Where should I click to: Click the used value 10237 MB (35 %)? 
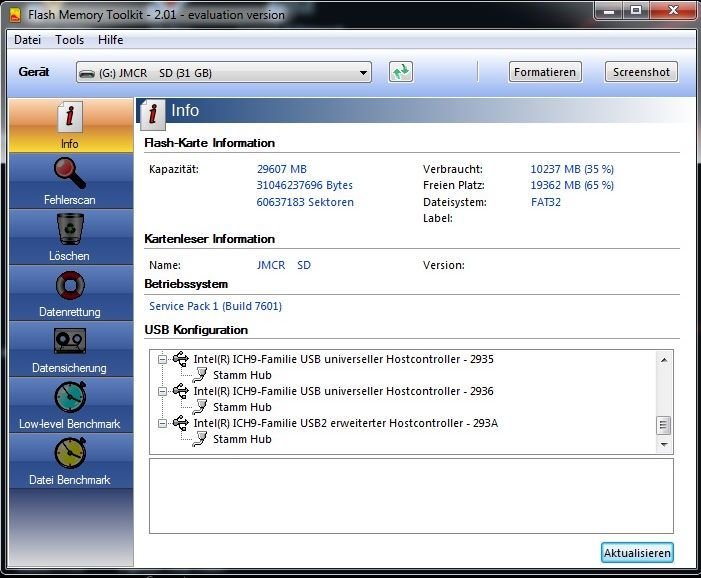tap(572, 169)
